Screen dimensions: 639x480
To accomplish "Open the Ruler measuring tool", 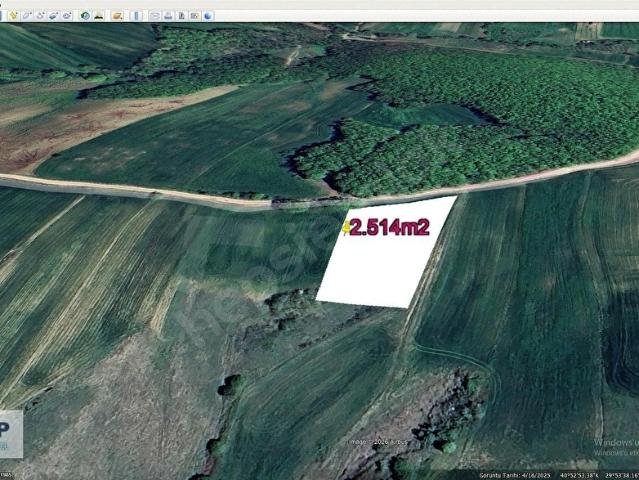I will [x=136, y=15].
